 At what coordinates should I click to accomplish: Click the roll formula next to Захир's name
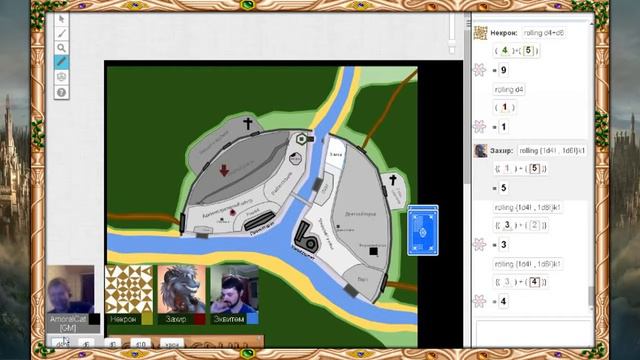(552, 151)
